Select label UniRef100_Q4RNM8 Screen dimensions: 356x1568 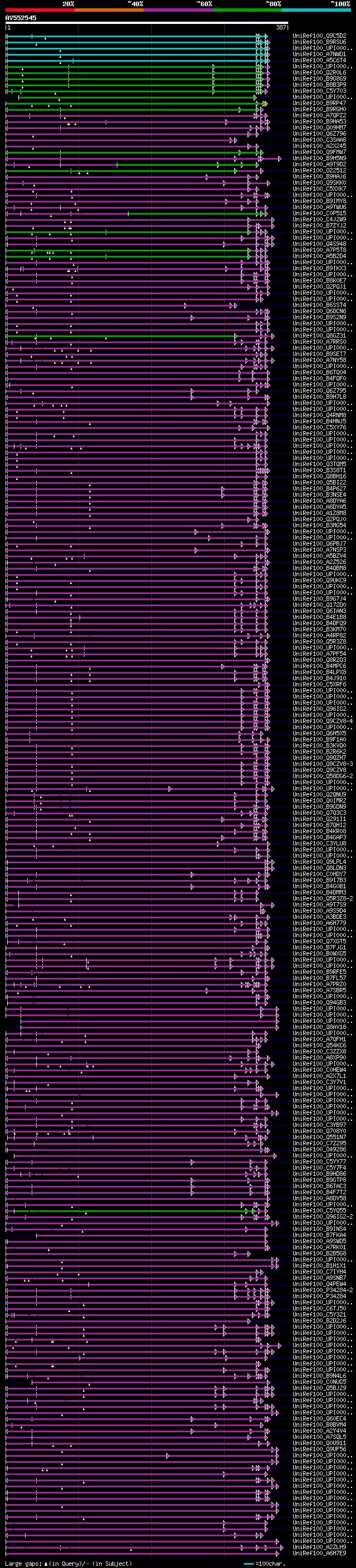(319, 416)
